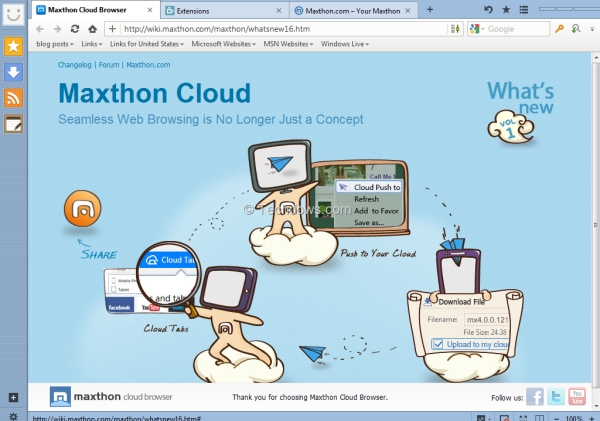Open the Changelog link
600x421 pixels.
pyautogui.click(x=76, y=65)
